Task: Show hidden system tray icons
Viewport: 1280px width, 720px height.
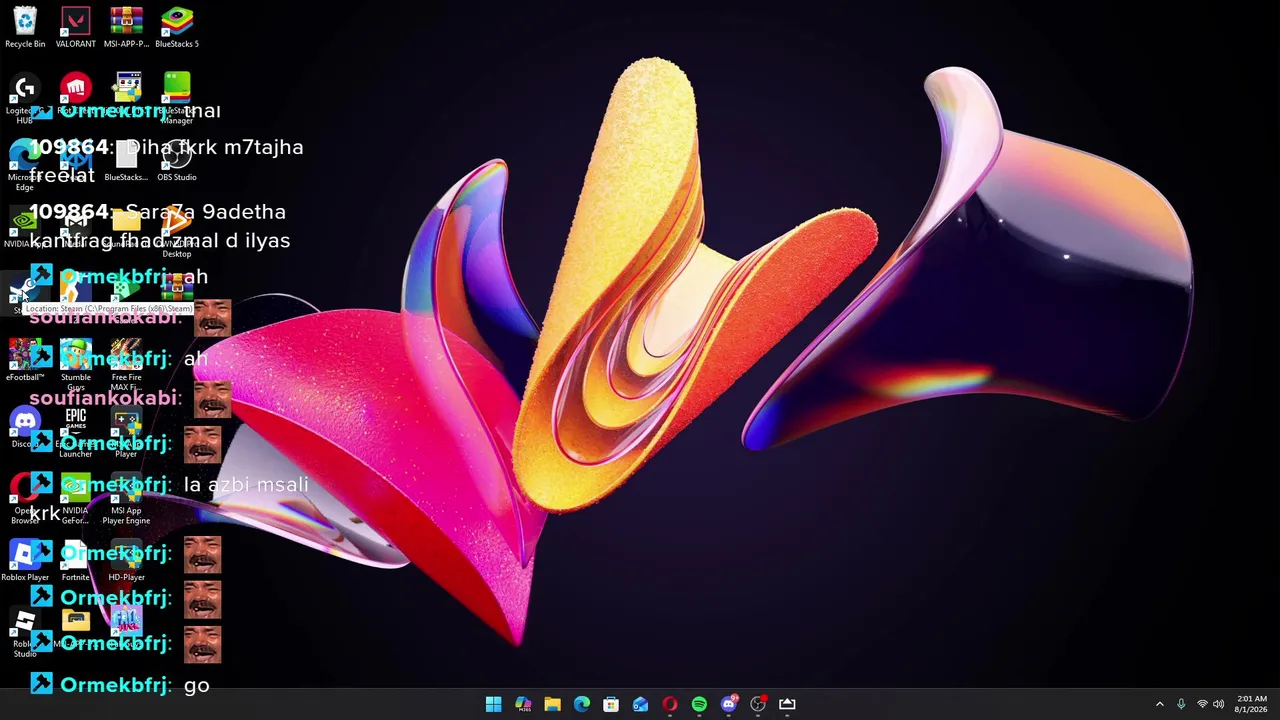Action: point(1160,704)
